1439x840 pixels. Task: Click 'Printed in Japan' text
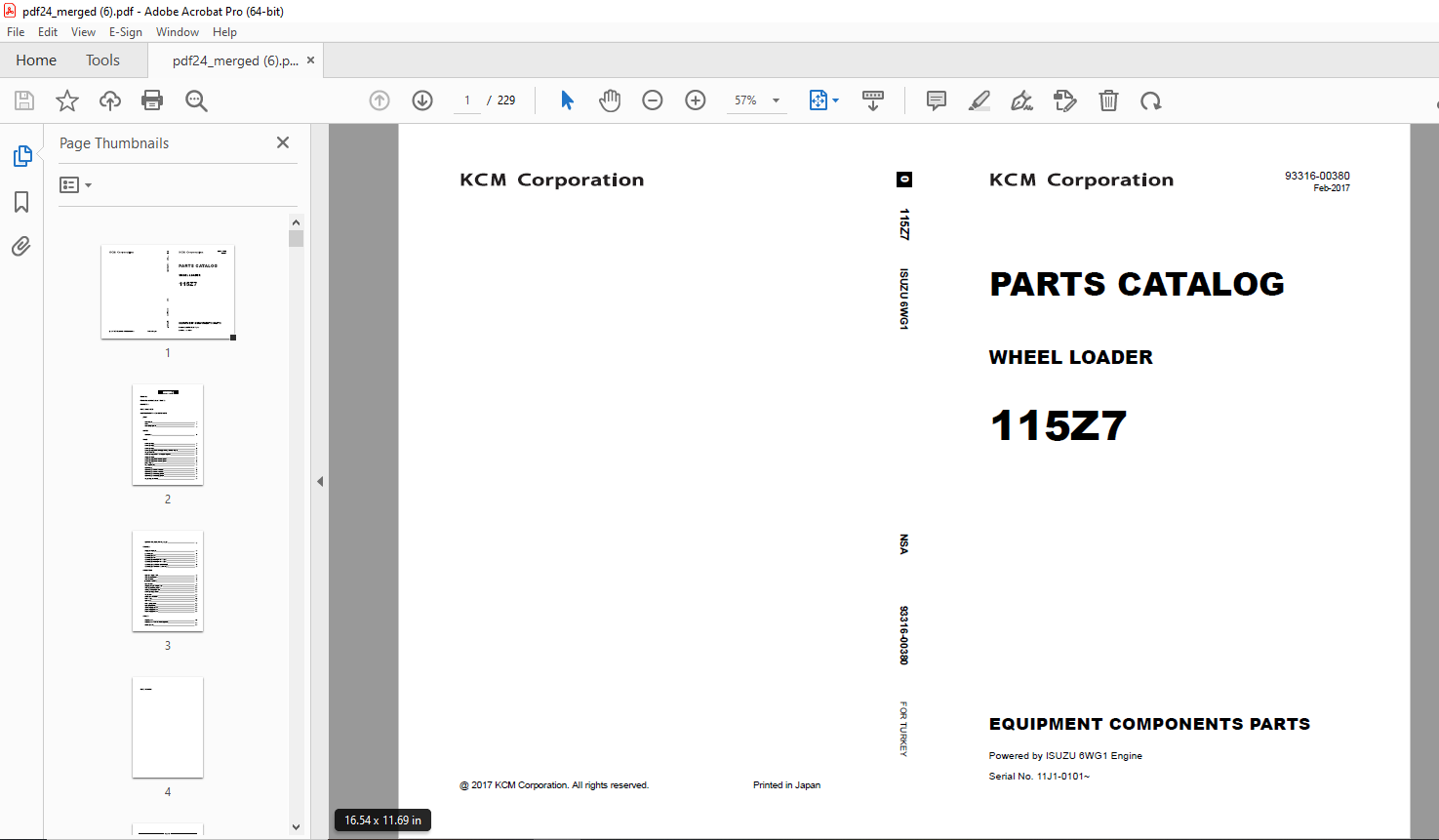pos(786,785)
